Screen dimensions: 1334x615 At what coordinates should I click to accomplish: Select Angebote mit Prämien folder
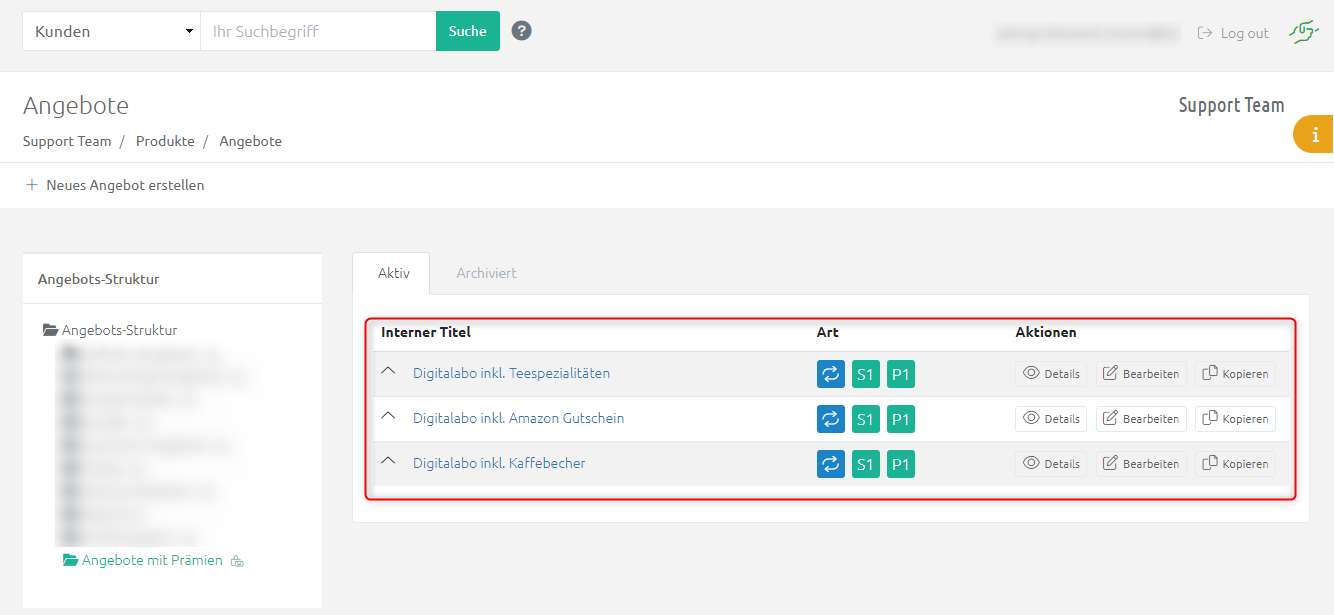142,560
